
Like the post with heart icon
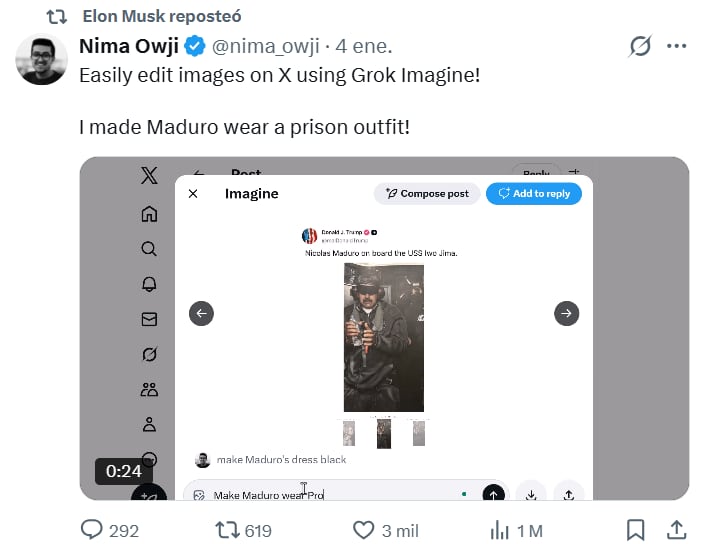365,529
